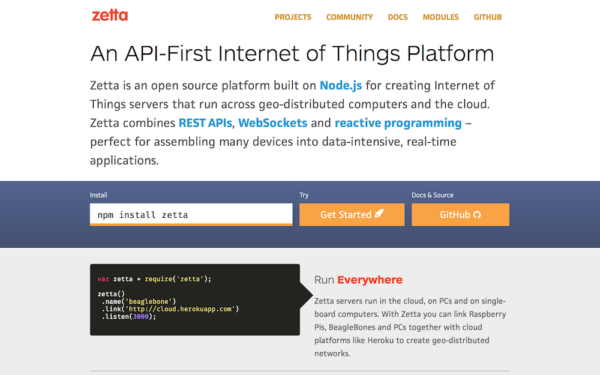Click the rocket icon on Get Started
600x375 pixels.
click(379, 214)
